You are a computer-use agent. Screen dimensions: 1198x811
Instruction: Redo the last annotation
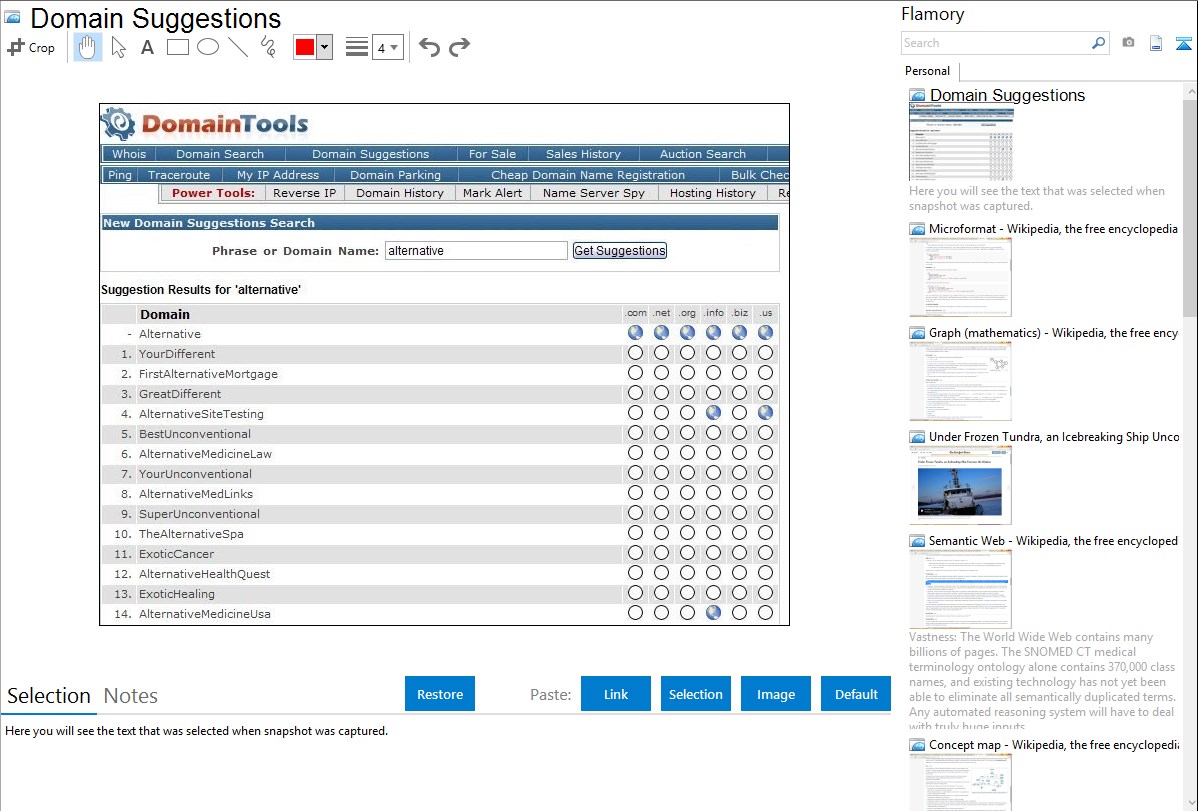click(459, 47)
